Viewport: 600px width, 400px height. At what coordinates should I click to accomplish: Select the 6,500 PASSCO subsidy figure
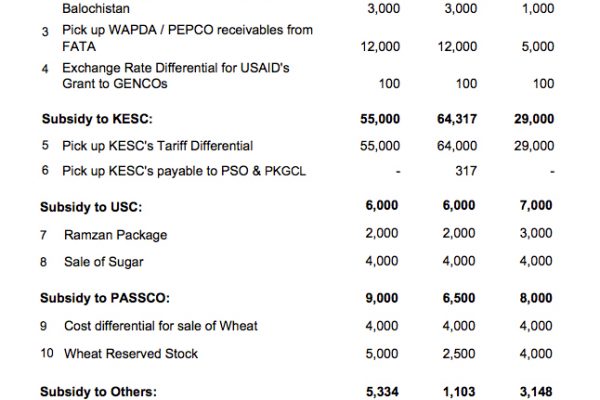click(x=459, y=298)
